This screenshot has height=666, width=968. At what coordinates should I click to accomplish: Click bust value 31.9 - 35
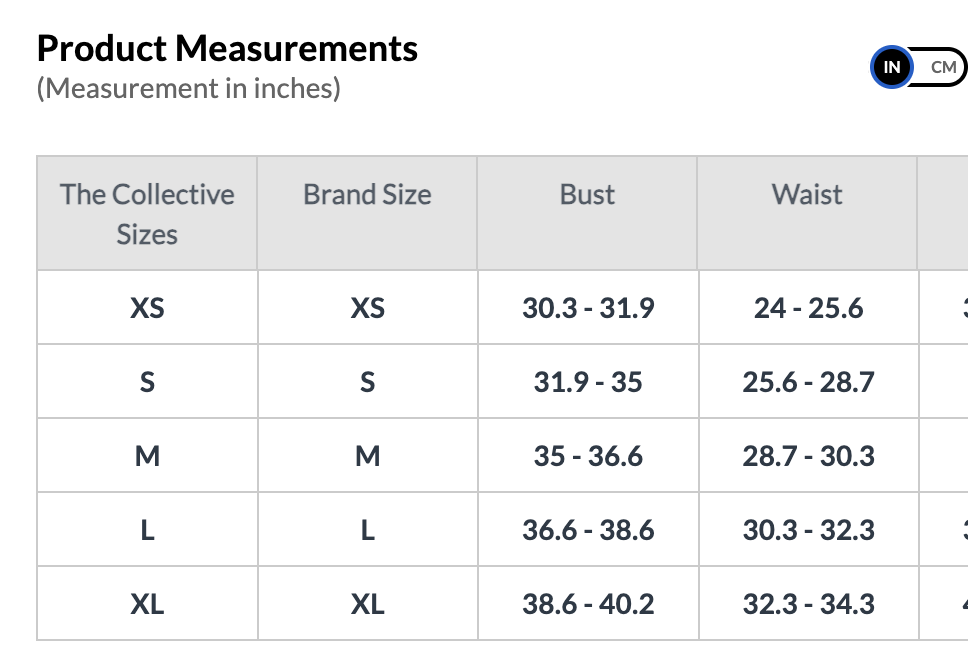coord(588,382)
